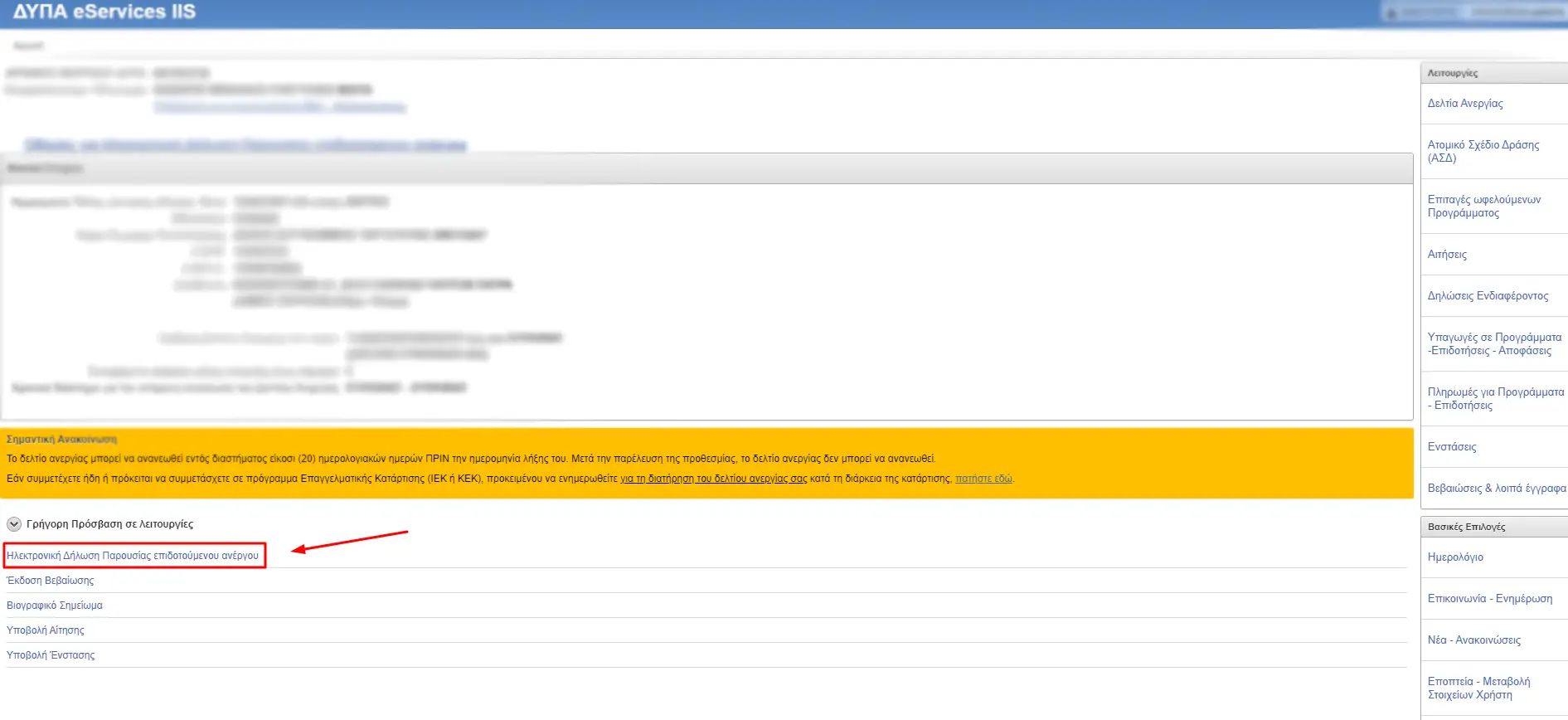Viewport: 1568px width, 720px height.
Task: Open Δηλώσεις Ενδιαφέροντος menu item
Action: point(1488,296)
